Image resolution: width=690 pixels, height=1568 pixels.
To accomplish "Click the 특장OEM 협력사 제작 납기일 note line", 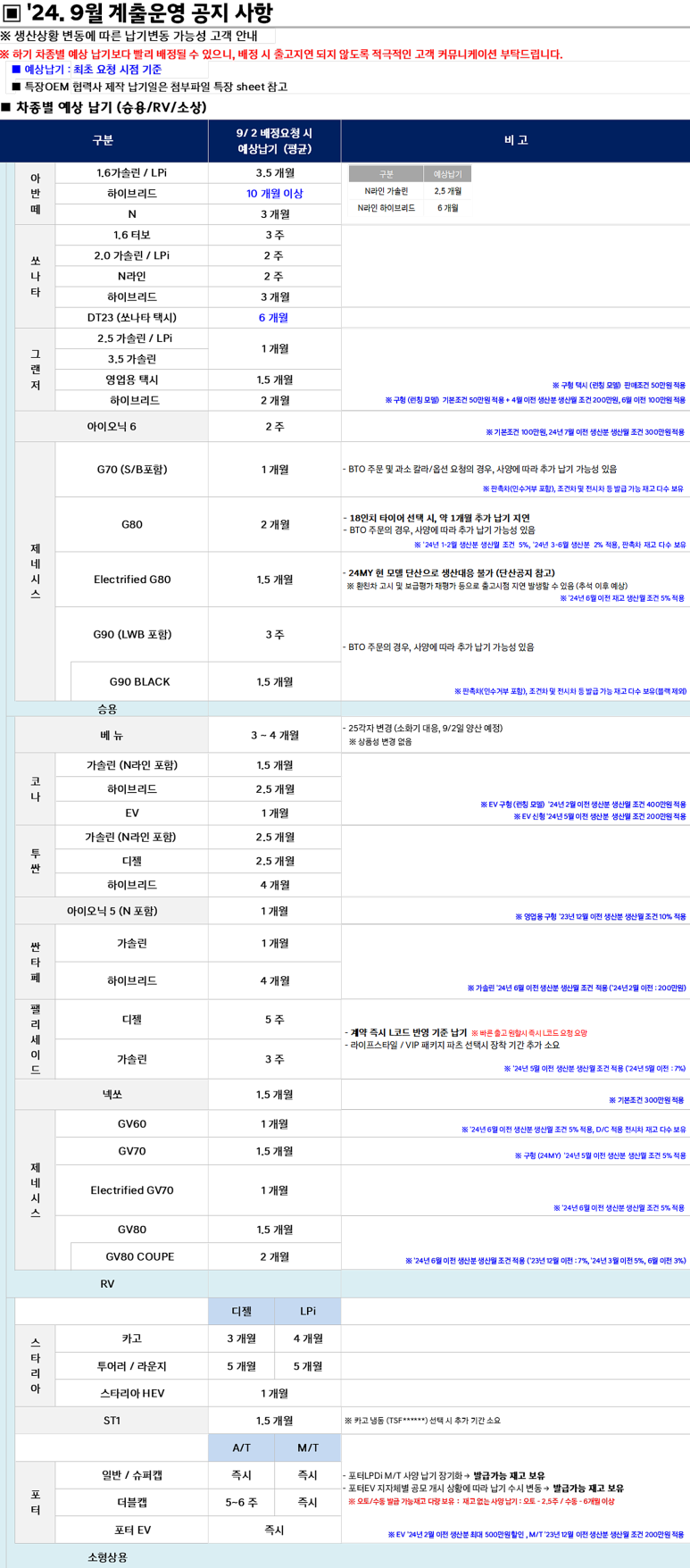I will [148, 87].
